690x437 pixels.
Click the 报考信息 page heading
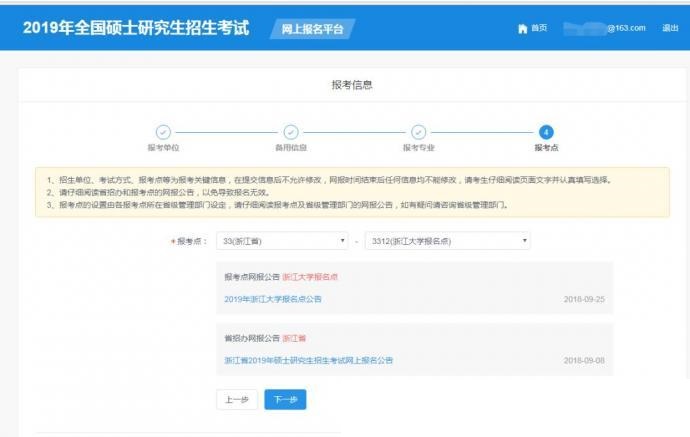(x=352, y=85)
